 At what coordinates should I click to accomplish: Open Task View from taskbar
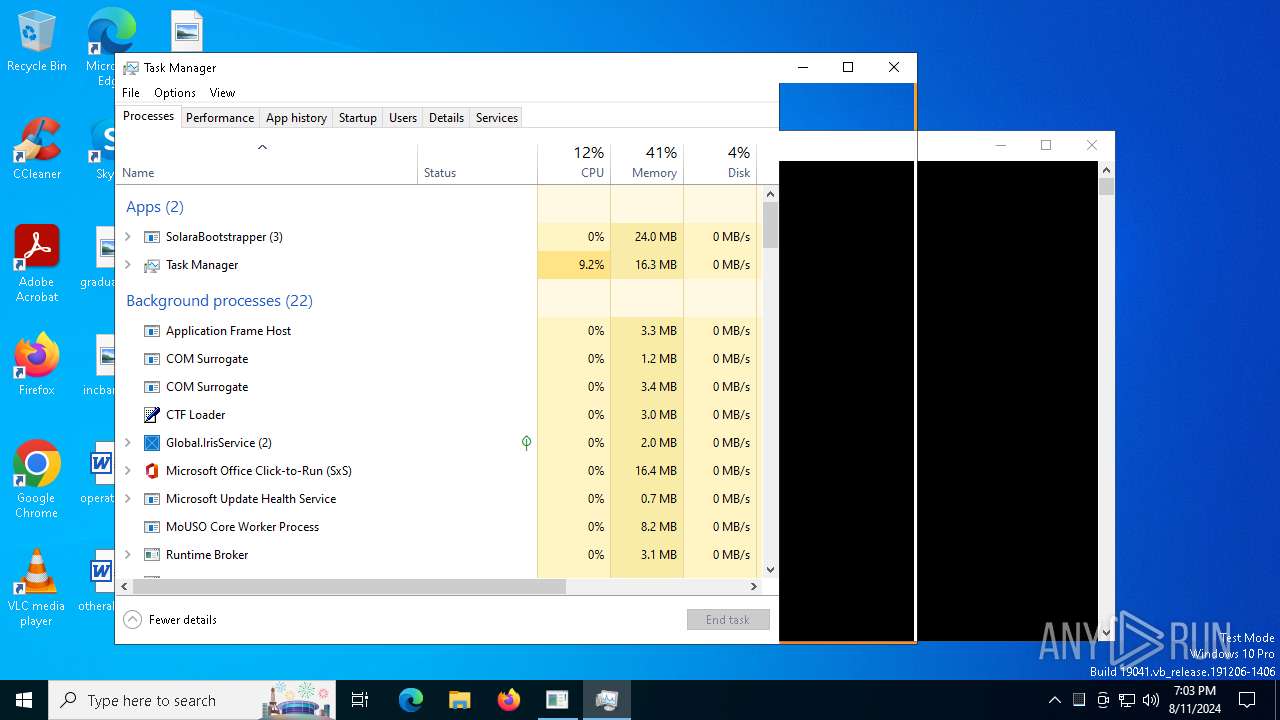(360, 700)
